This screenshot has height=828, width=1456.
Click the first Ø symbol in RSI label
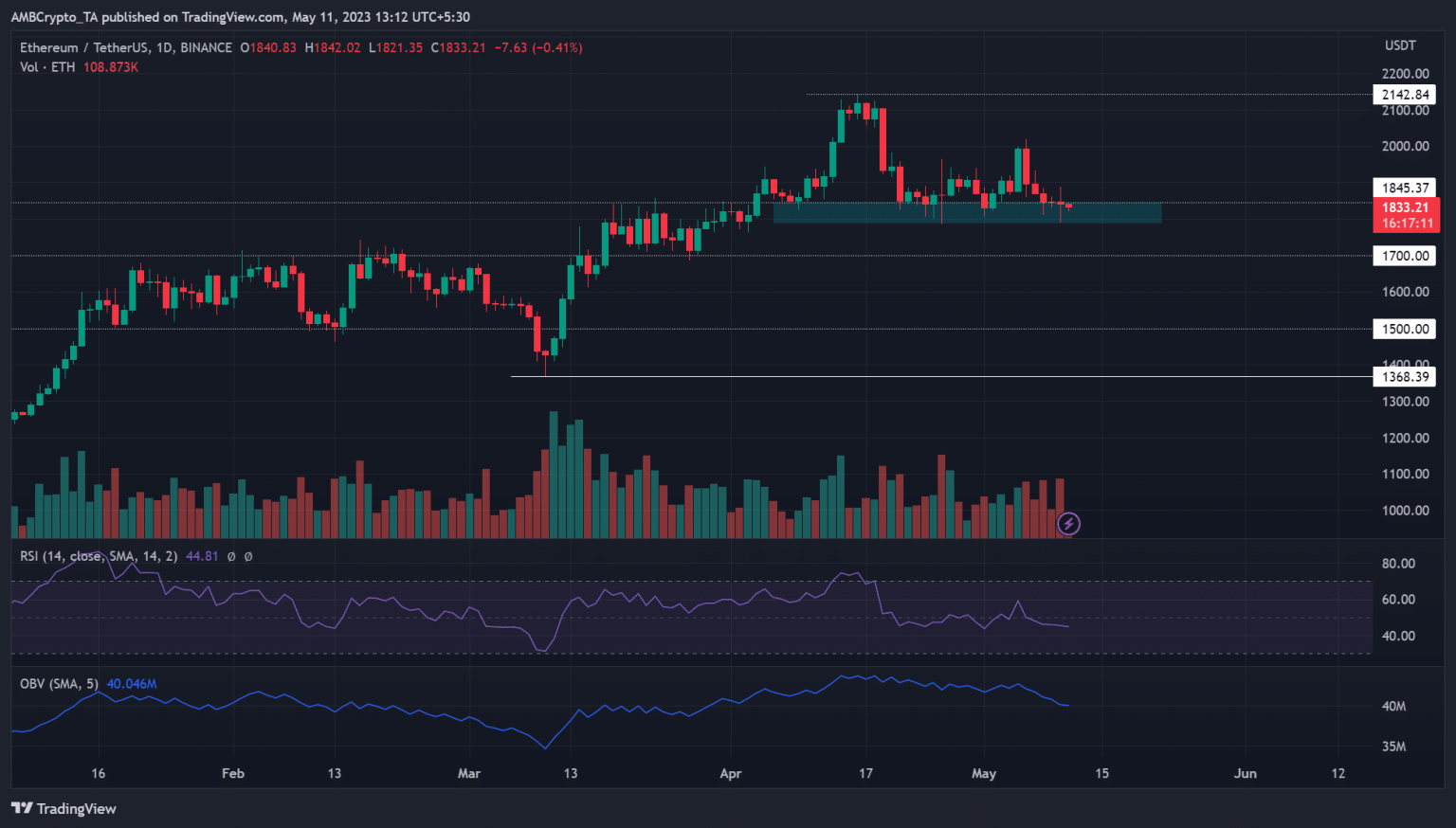point(230,556)
